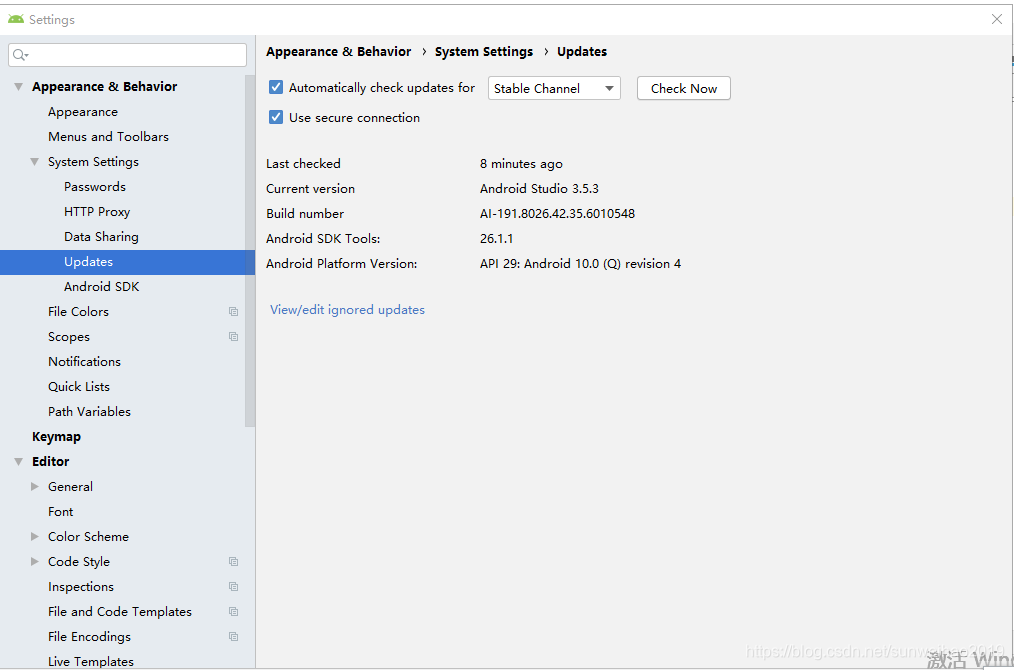Viewport: 1014px width, 670px height.
Task: Select Appearance in the settings tree
Action: (83, 112)
